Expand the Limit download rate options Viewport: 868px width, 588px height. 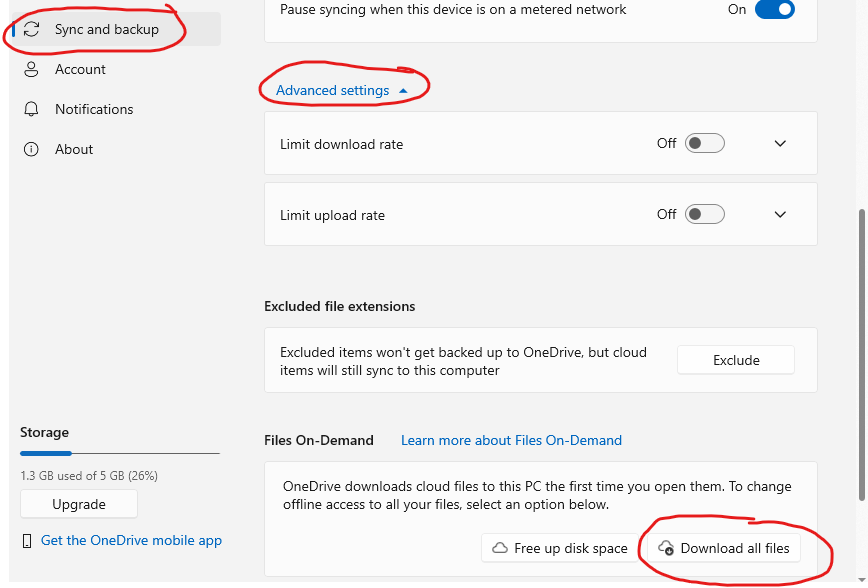pyautogui.click(x=780, y=143)
